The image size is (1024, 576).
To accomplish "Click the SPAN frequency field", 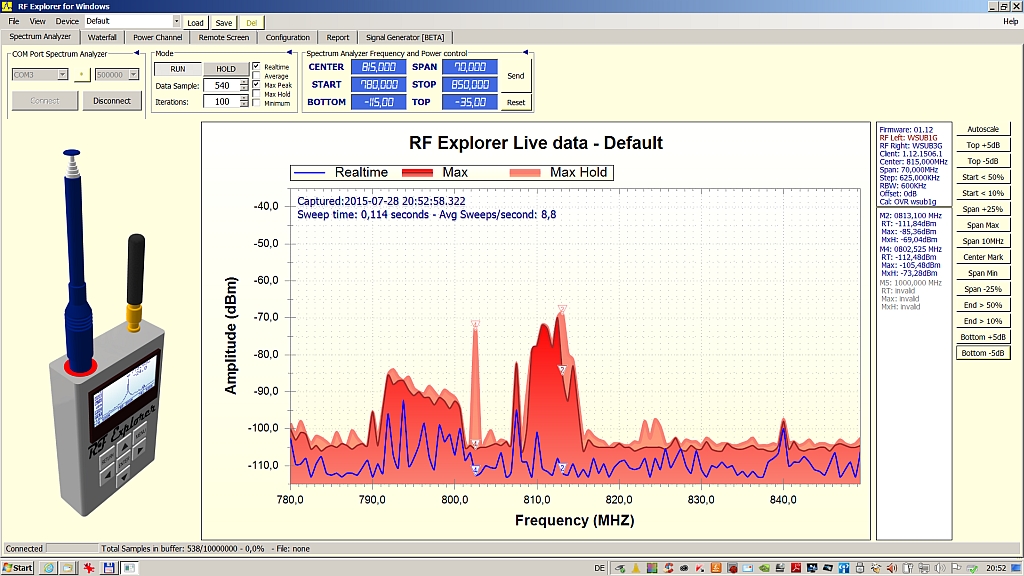I will (470, 67).
